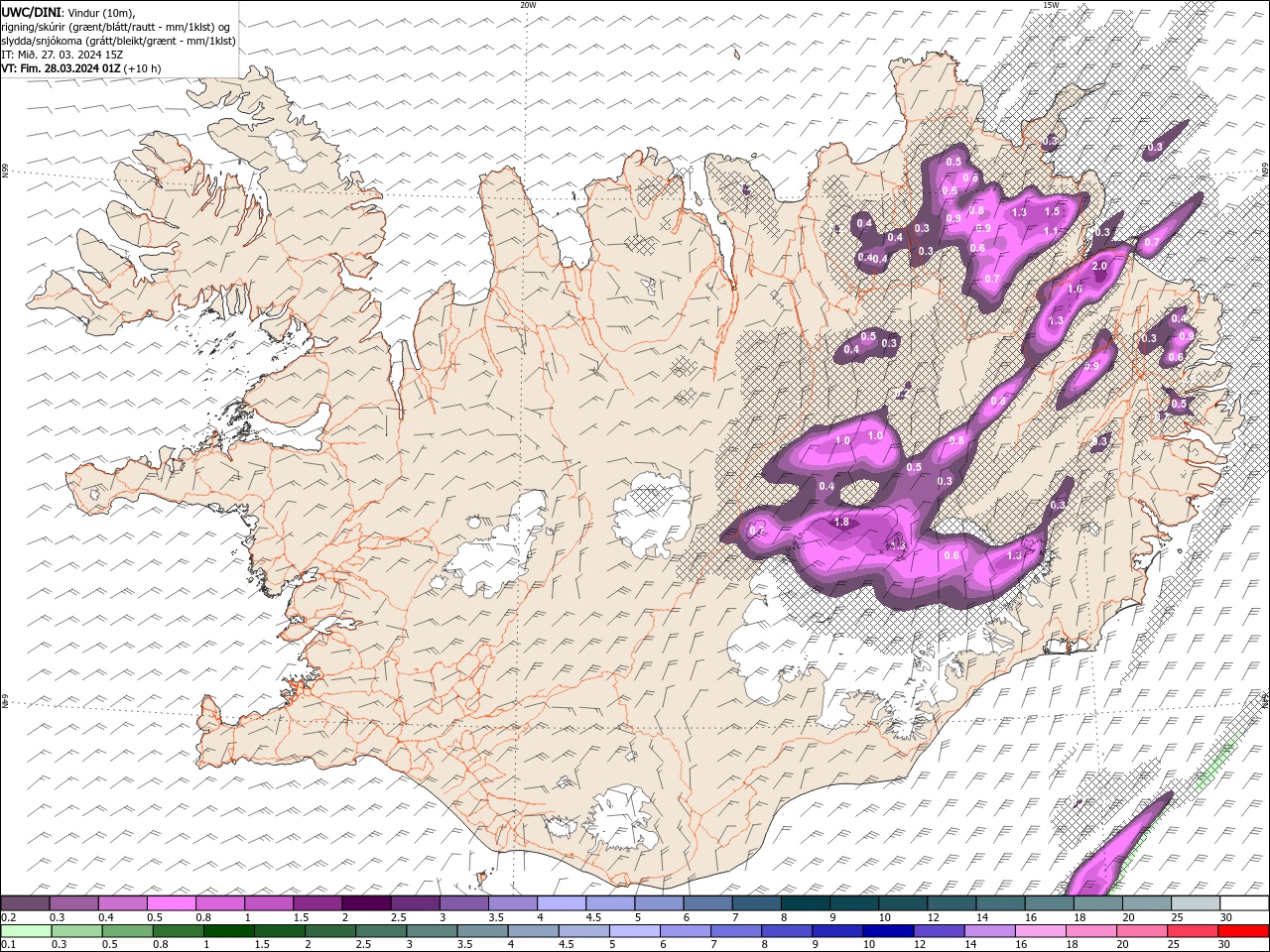Click the darkest purple 2 swatch, upper legend row

(366, 903)
